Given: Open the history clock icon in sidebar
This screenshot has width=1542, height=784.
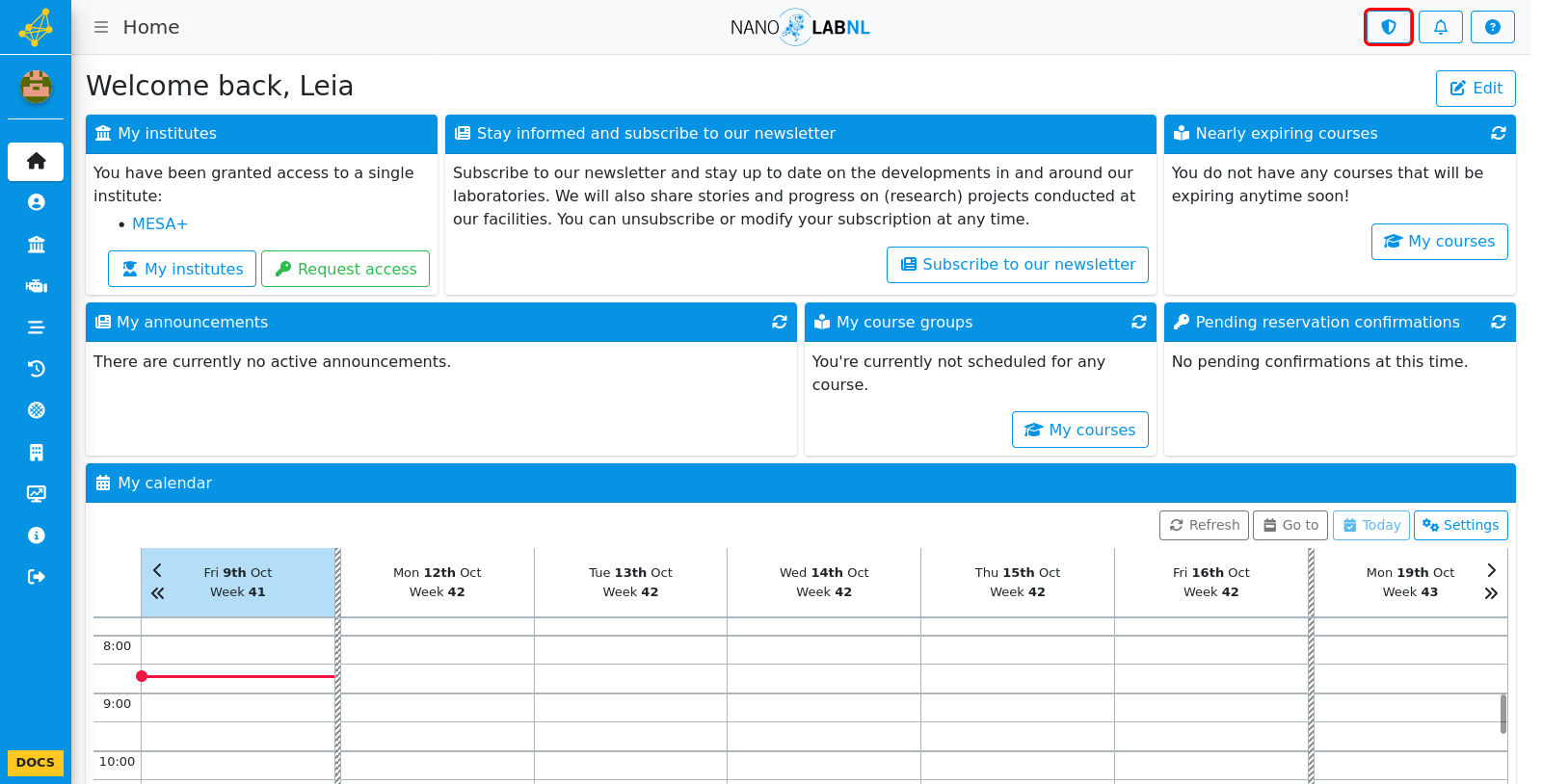Looking at the screenshot, I should (x=36, y=369).
